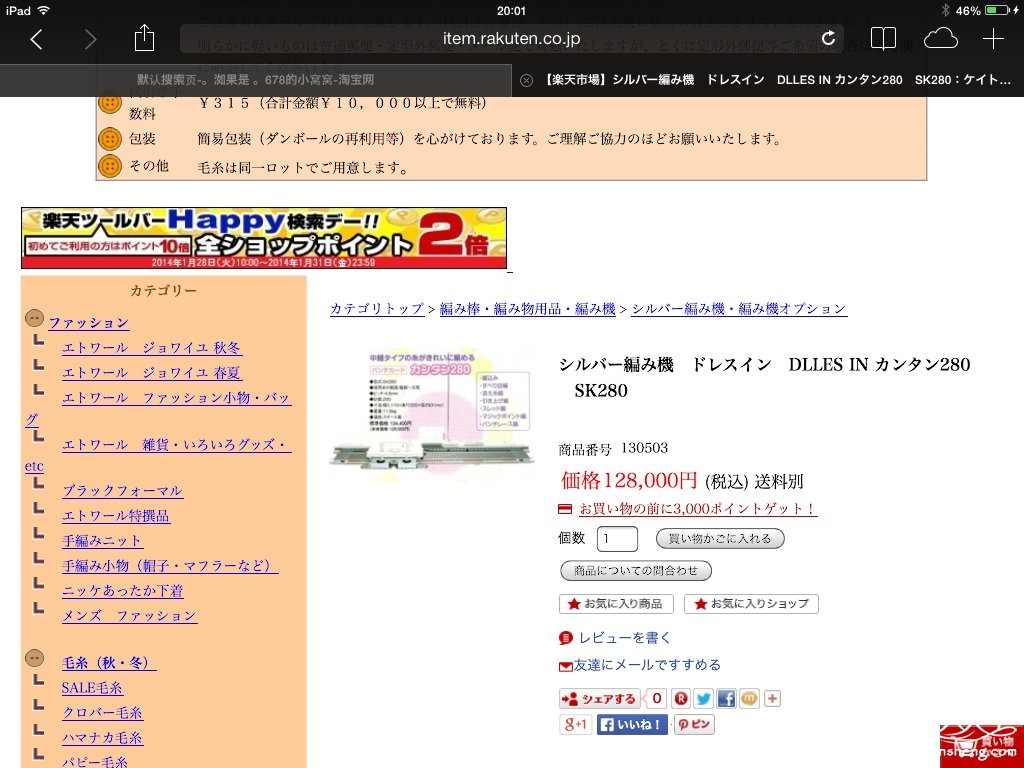The width and height of the screenshot is (1024, 768).
Task: Open エトワール ファッション小物・バッグ link
Action: click(176, 398)
